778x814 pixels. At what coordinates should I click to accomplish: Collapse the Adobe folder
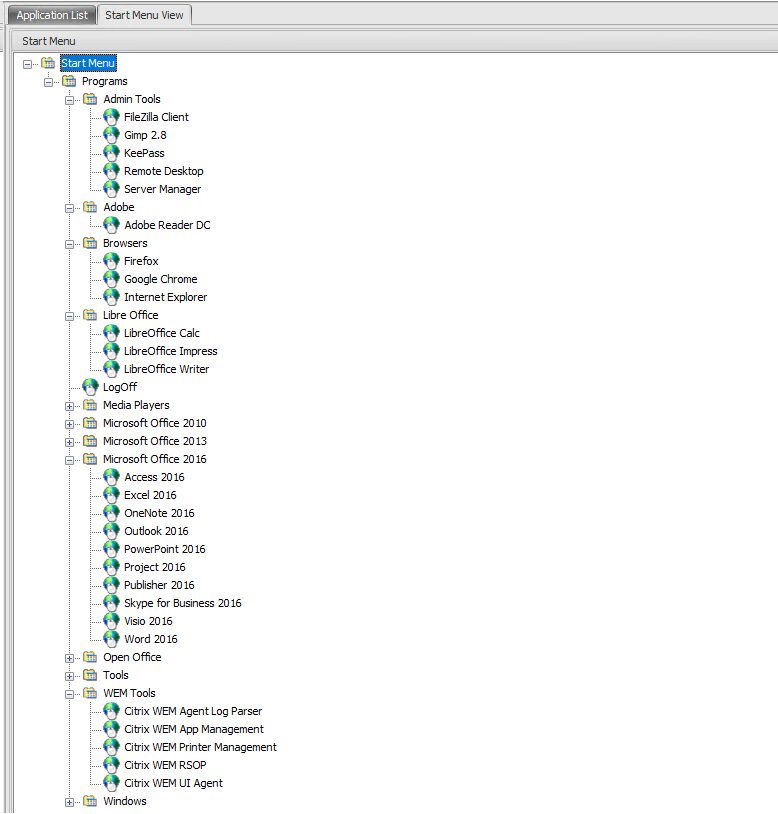pos(69,208)
